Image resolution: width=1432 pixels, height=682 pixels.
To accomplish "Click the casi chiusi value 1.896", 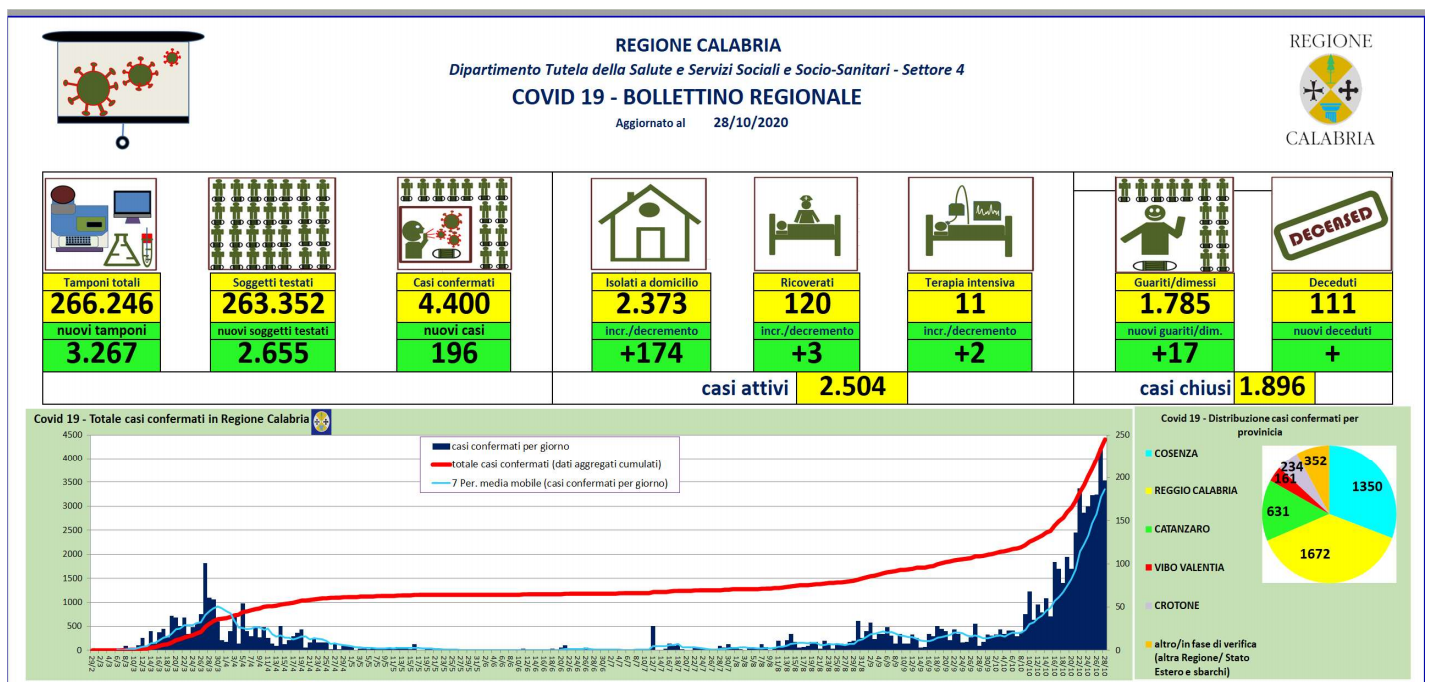I will click(1275, 388).
